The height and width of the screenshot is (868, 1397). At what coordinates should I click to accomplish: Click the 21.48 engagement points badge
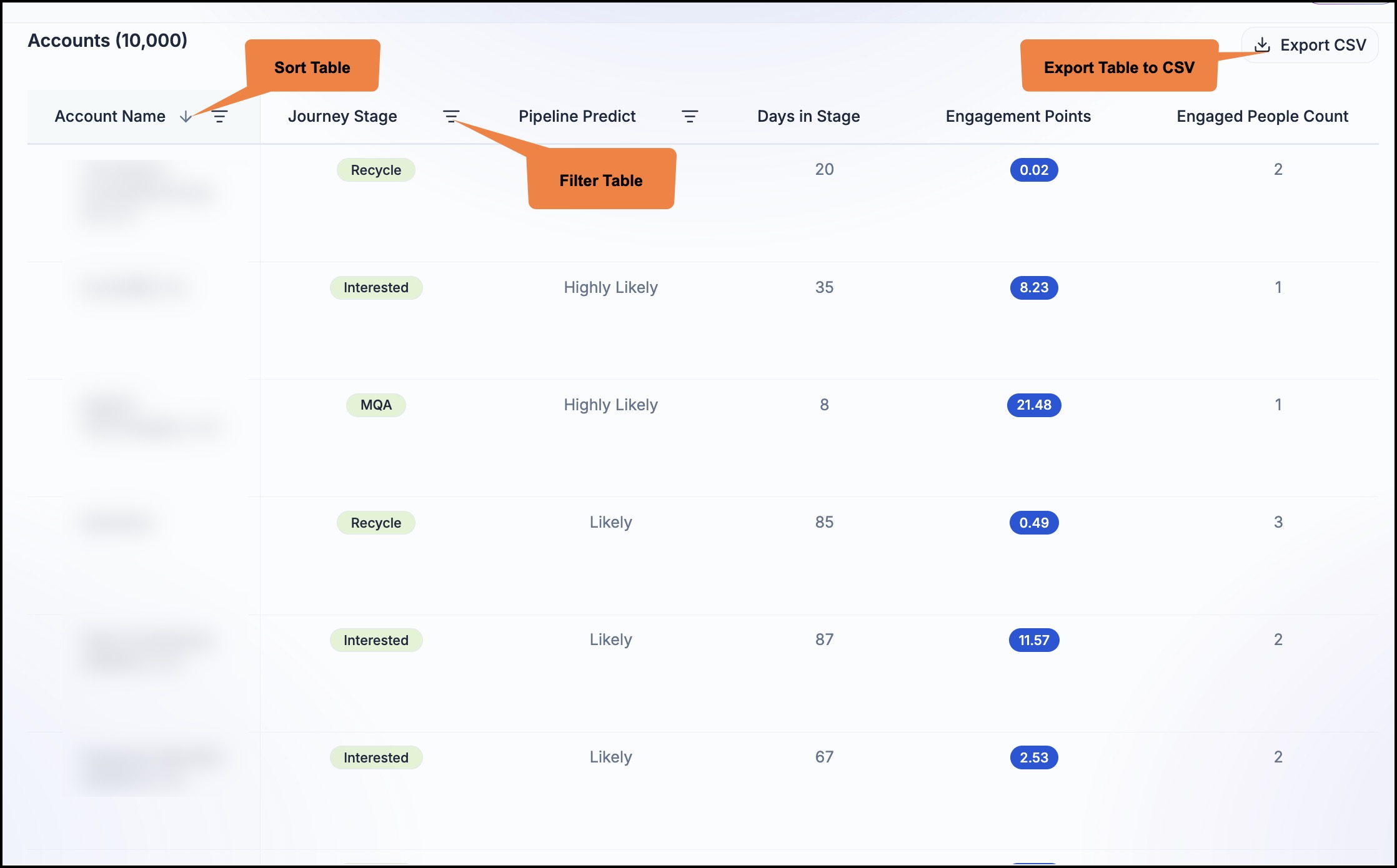tap(1034, 405)
